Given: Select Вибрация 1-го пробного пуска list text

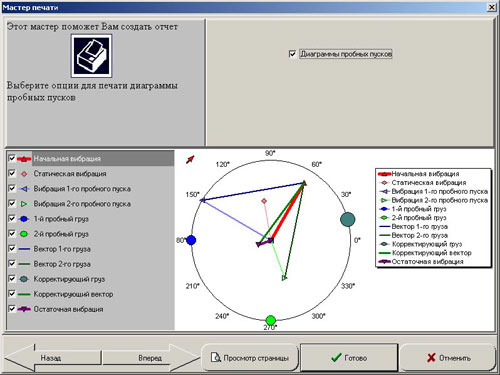Looking at the screenshot, I should tap(82, 189).
